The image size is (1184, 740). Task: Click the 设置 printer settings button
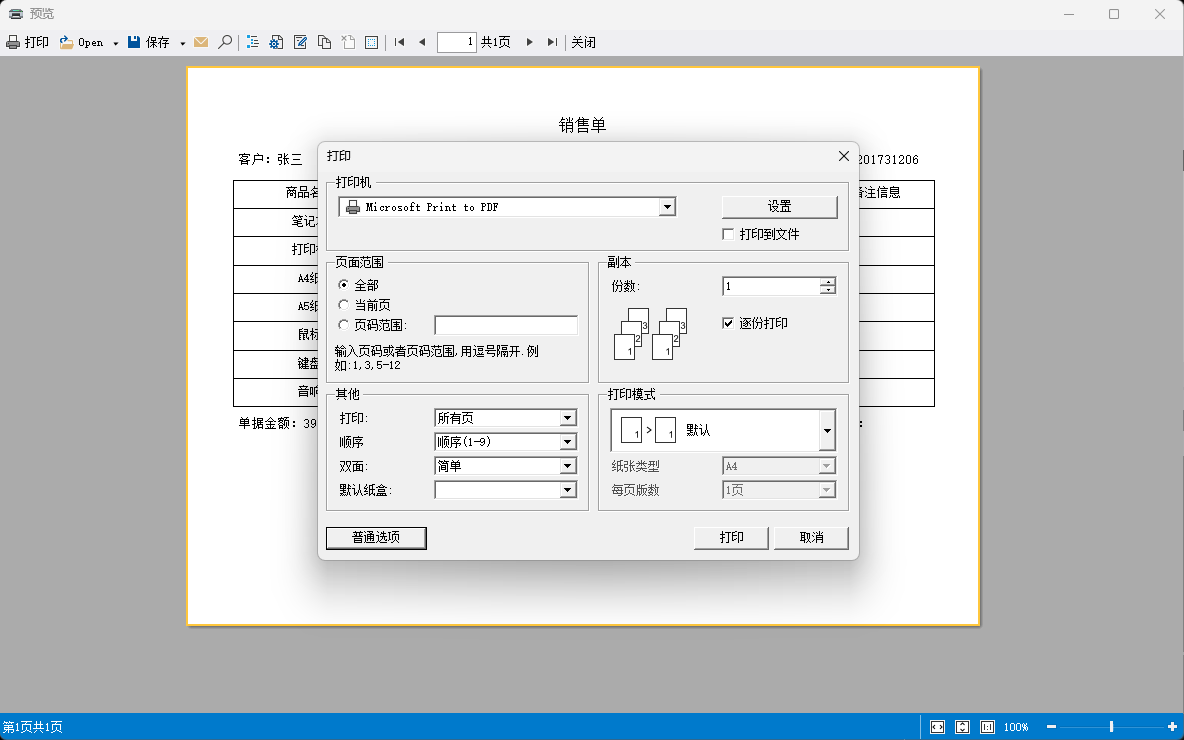tap(779, 207)
